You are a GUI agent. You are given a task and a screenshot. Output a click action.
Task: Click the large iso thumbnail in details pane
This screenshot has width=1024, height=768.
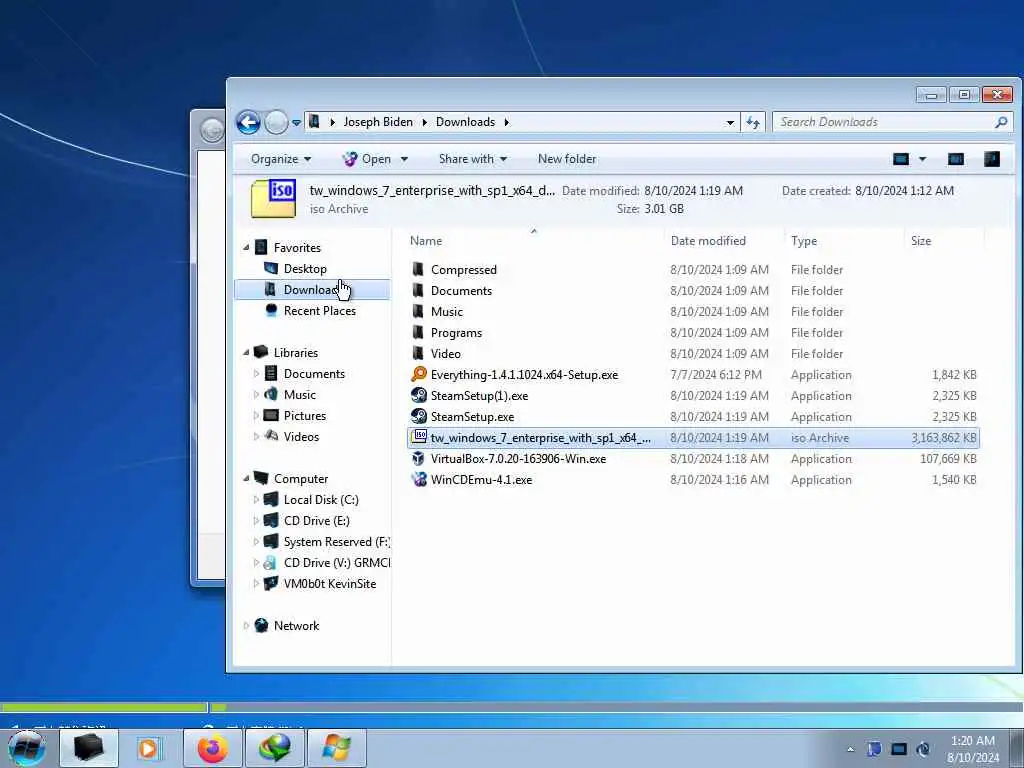point(274,199)
